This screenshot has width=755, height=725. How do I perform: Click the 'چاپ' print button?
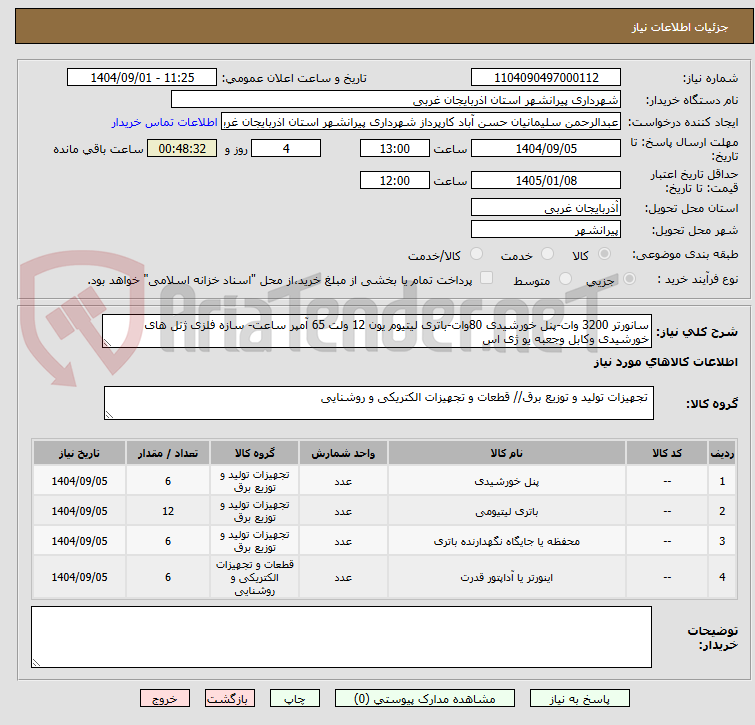coord(295,699)
